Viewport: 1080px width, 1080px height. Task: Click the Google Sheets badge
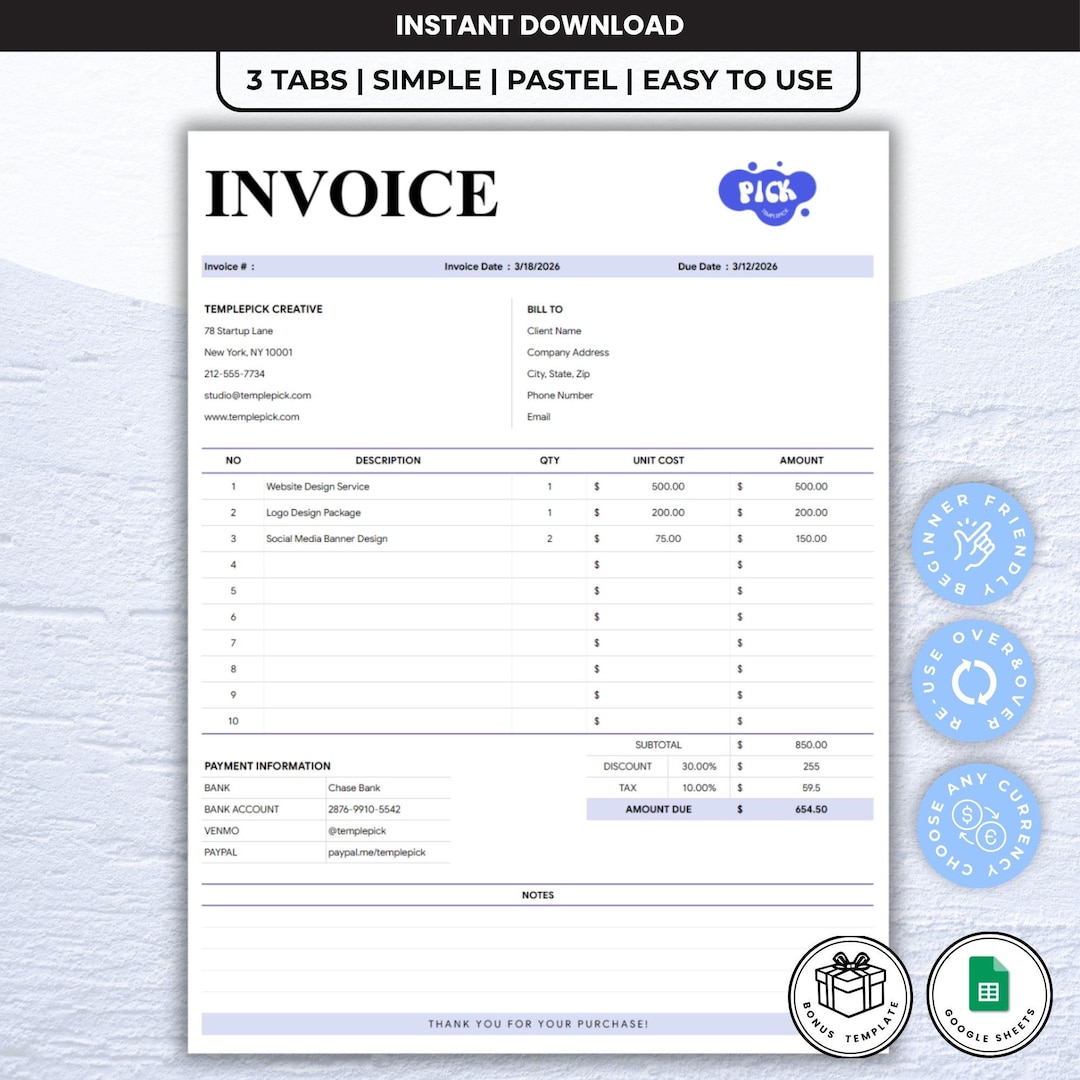[989, 995]
